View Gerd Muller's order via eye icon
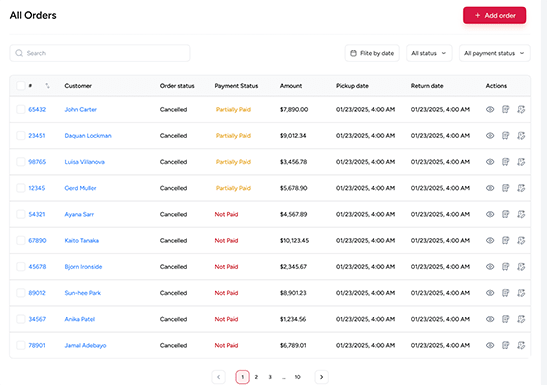The image size is (547, 385). pos(490,188)
